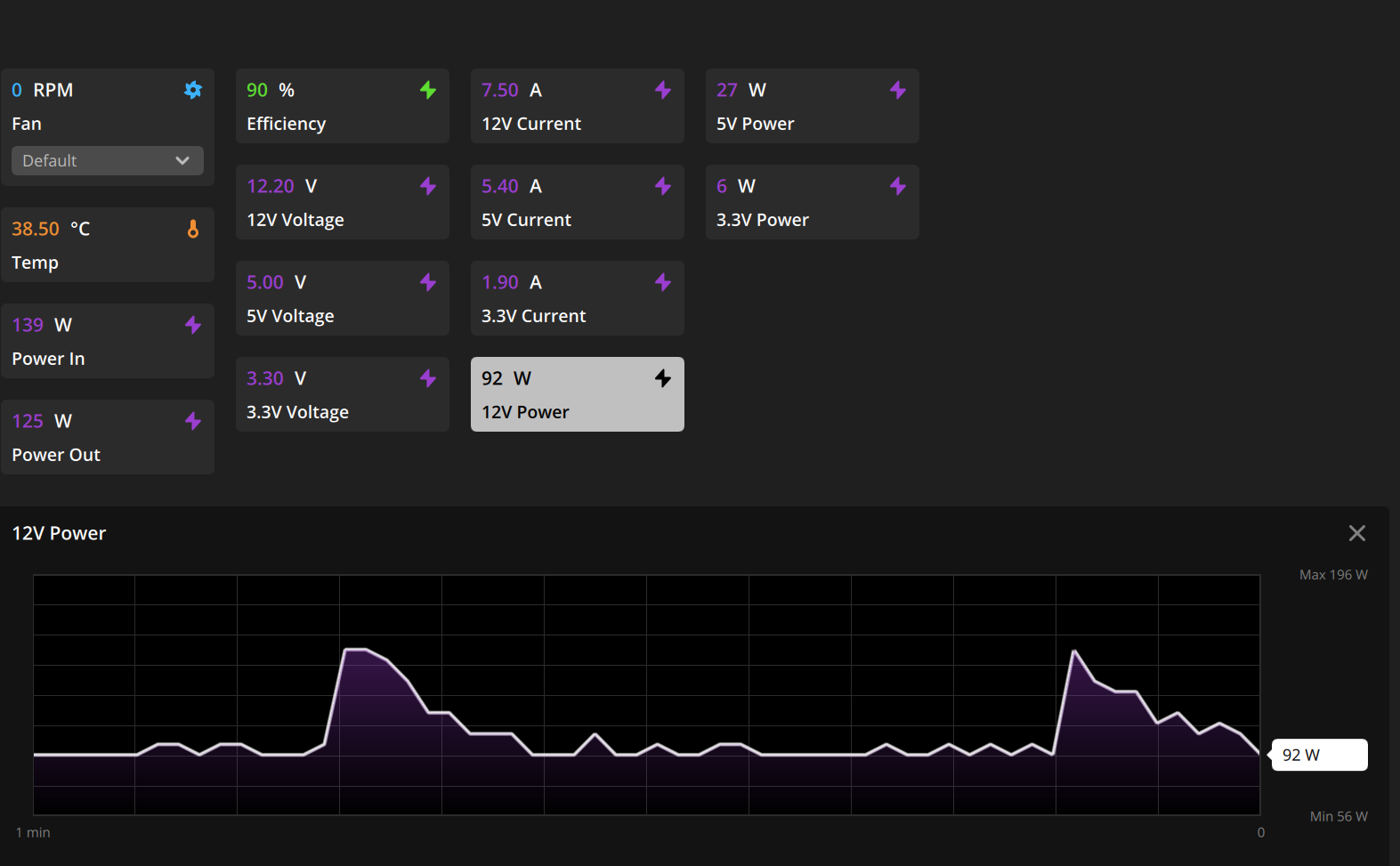Viewport: 1400px width, 866px height.
Task: Click green lightning icon on Efficiency card
Action: (428, 90)
